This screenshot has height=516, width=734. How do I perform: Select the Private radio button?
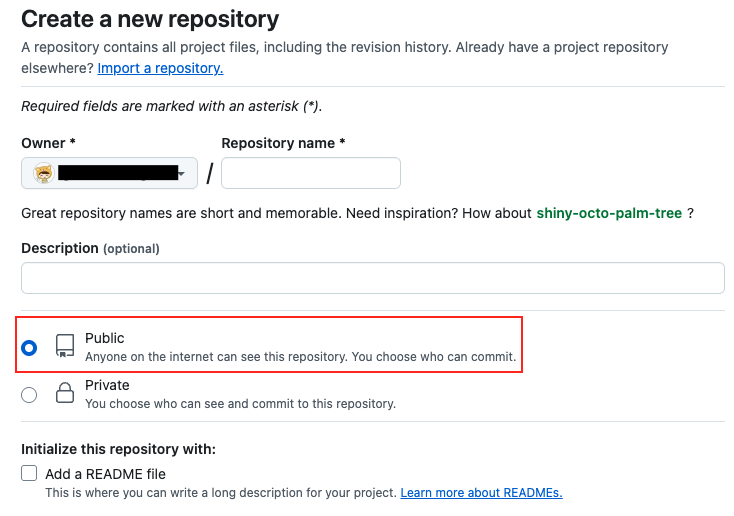point(29,395)
